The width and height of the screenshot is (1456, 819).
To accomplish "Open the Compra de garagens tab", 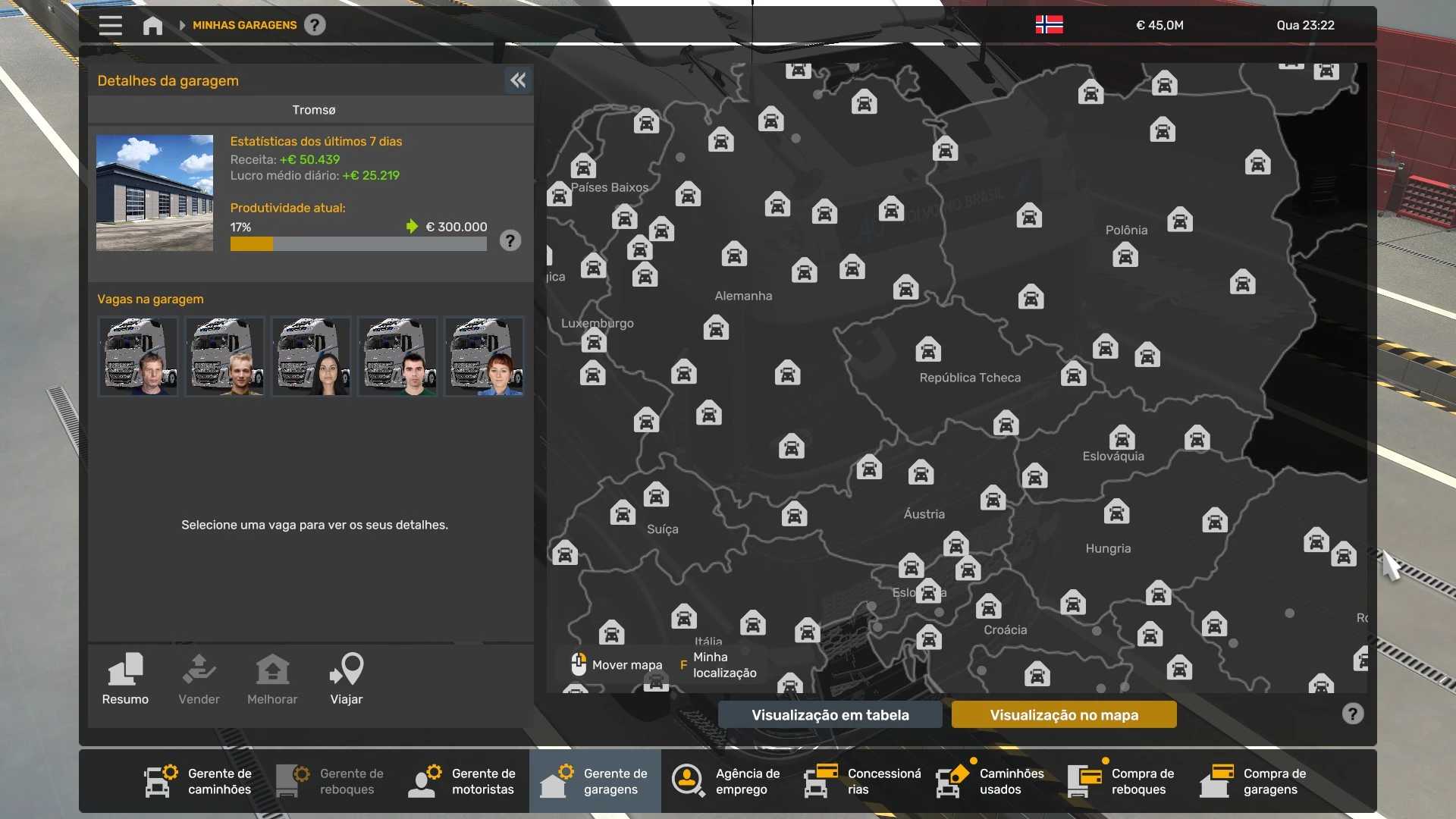I will [1254, 781].
